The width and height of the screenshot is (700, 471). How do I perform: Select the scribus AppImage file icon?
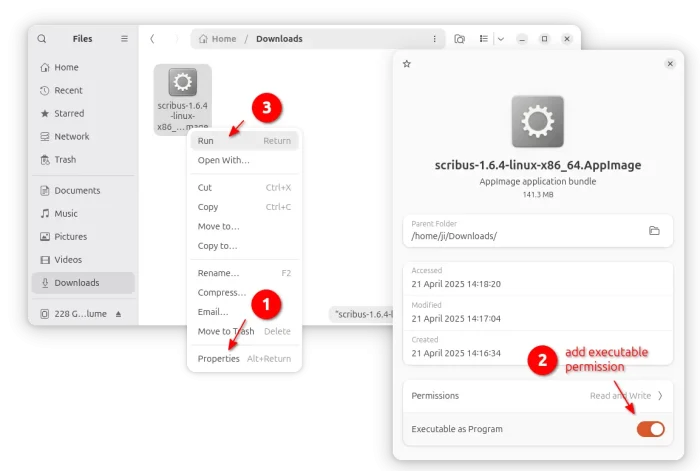(183, 82)
